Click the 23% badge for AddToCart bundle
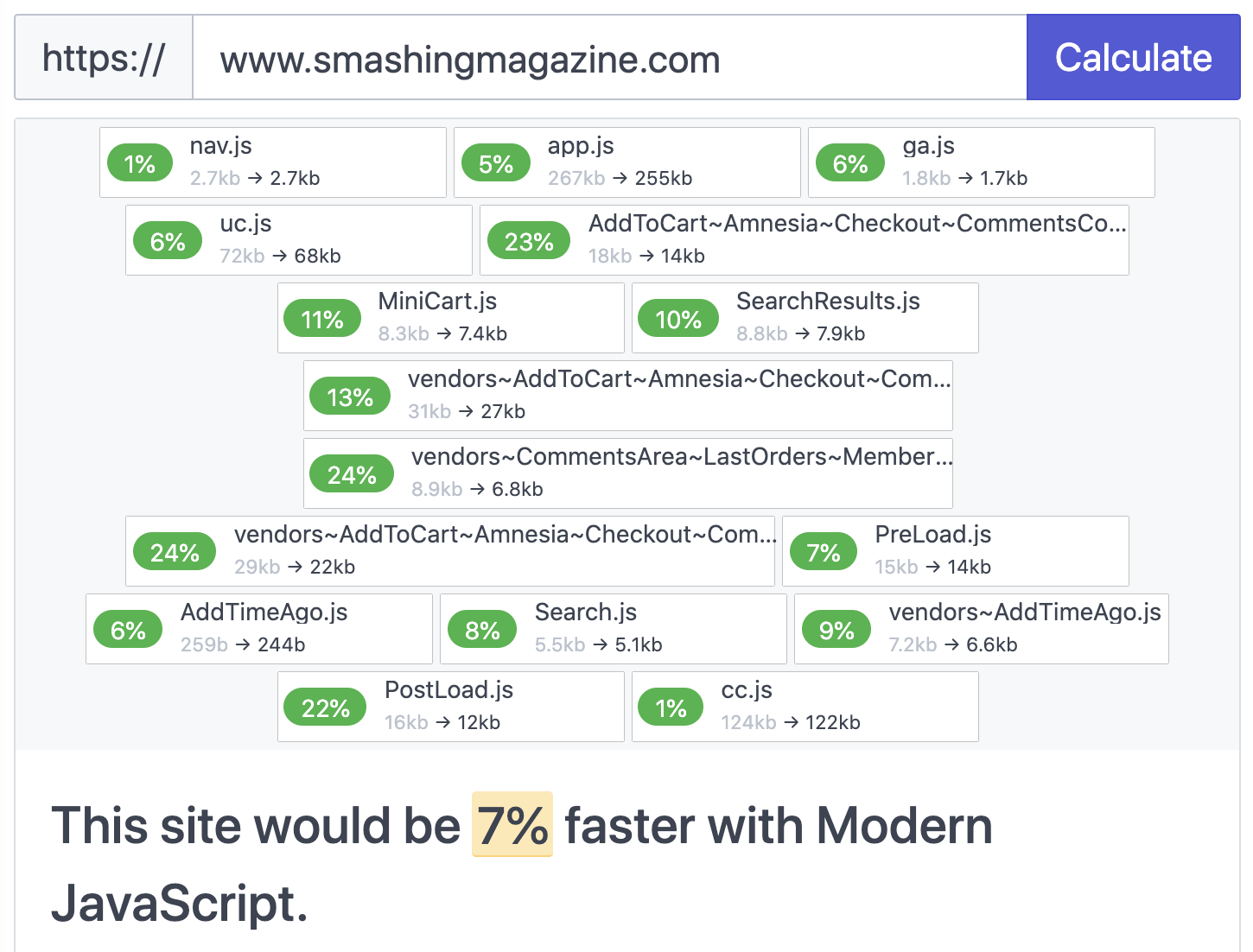The height and width of the screenshot is (952, 1253). pyautogui.click(x=529, y=241)
